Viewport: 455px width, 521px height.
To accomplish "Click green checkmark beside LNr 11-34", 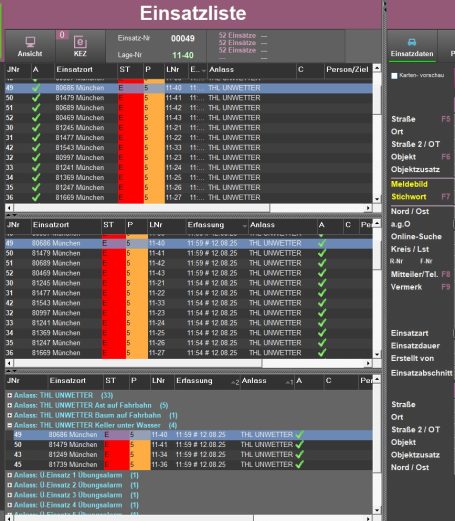I will click(299, 454).
